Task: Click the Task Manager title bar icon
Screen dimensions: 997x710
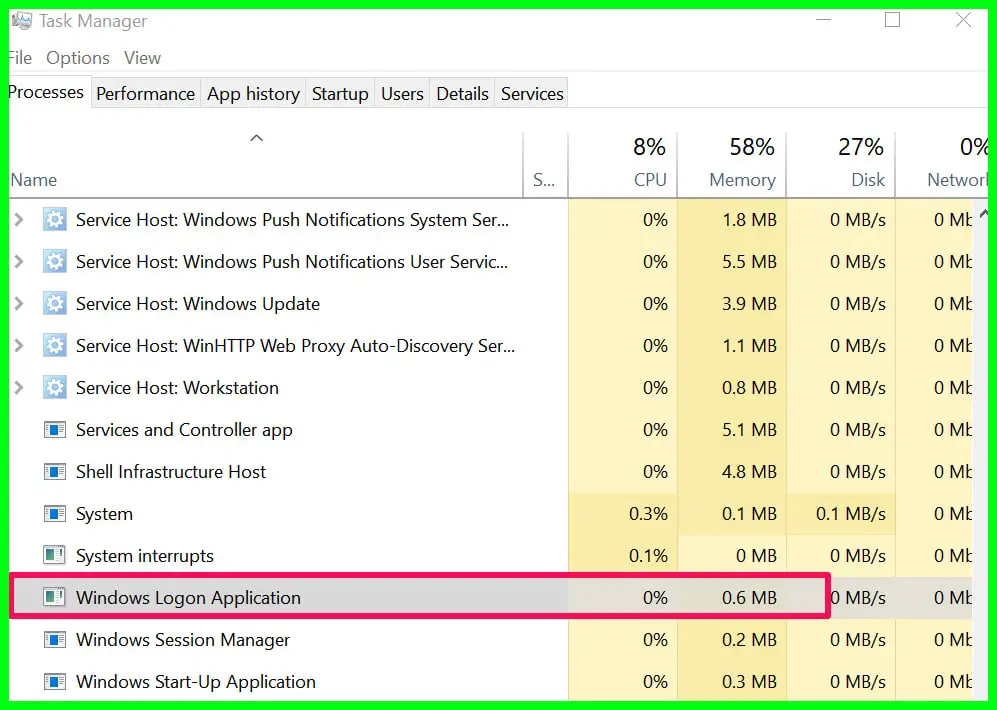Action: click(21, 21)
